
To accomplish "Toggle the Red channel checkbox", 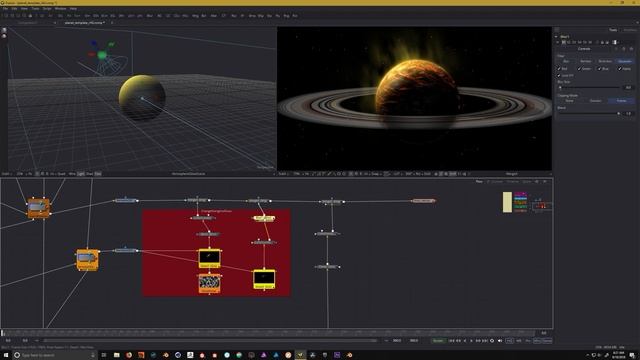I will coord(559,69).
